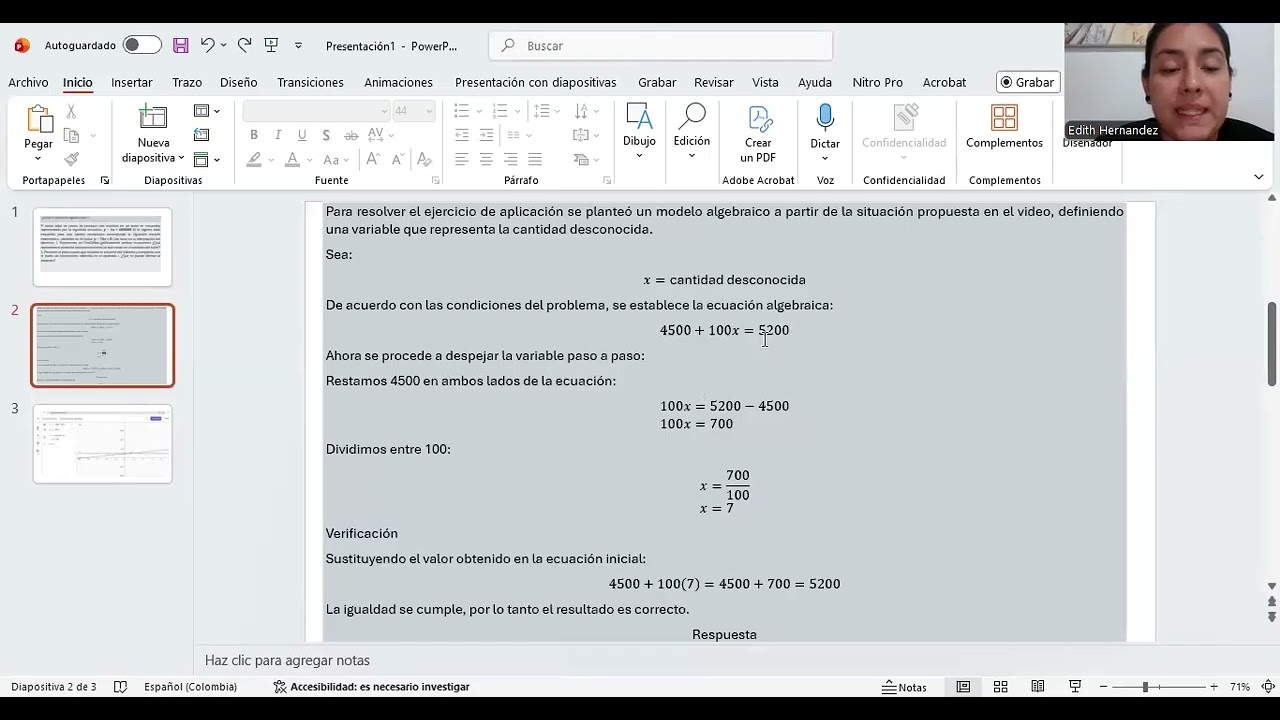Click the zoom in plus button
Viewport: 1280px width, 720px height.
(x=1214, y=687)
